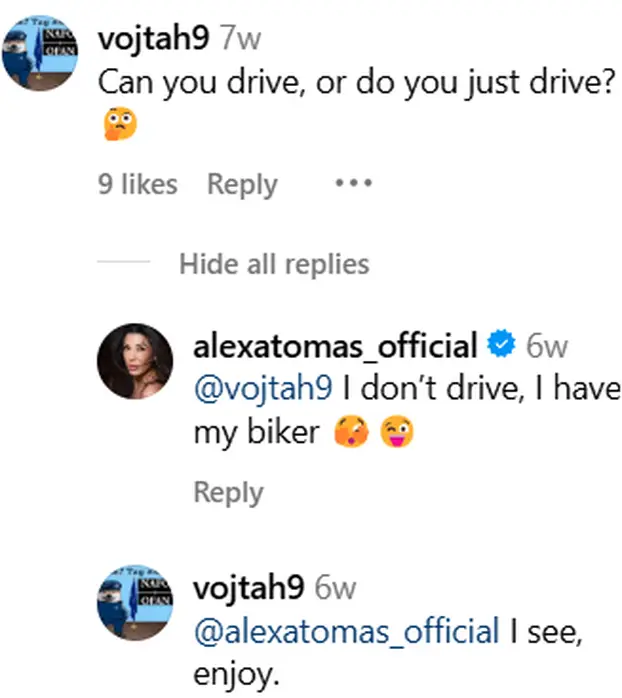
Task: Open the three-dot options on vojtah9's comment
Action: click(354, 184)
